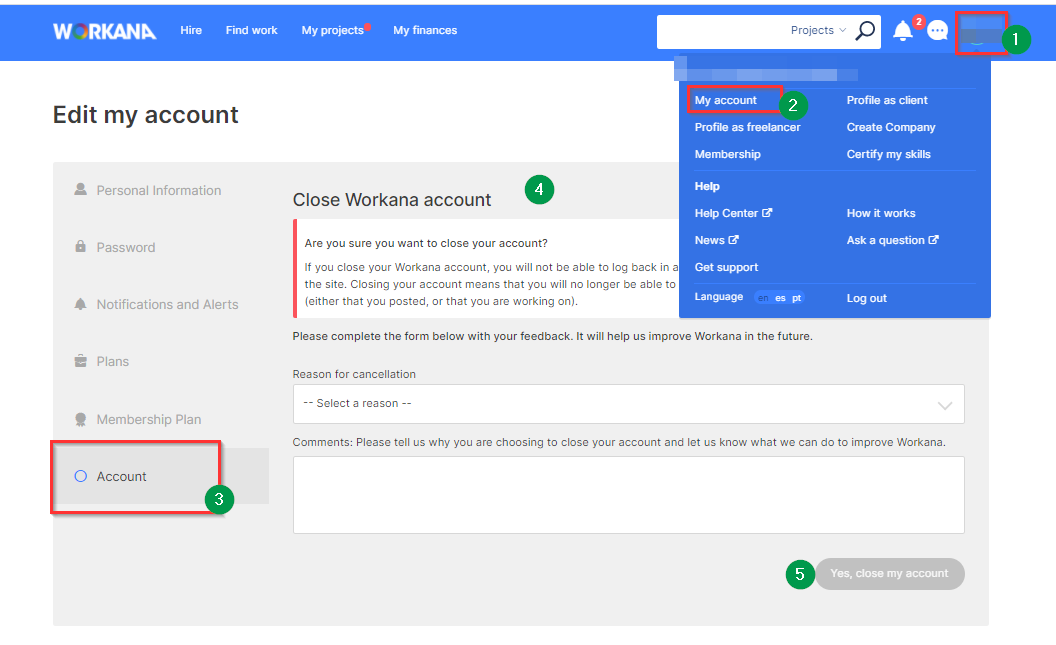Image resolution: width=1056 pixels, height=645 pixels.
Task: Open How it works
Action: (881, 213)
